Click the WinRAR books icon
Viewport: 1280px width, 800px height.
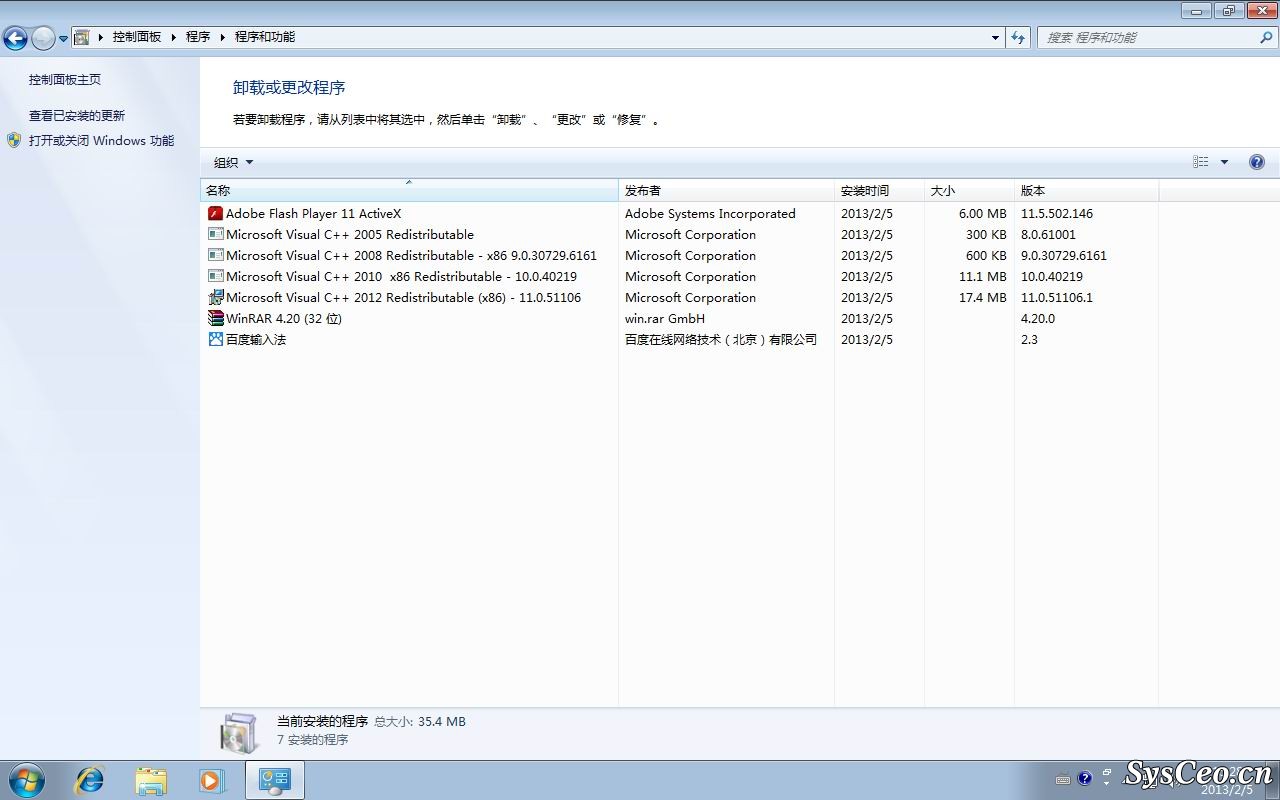pos(215,318)
